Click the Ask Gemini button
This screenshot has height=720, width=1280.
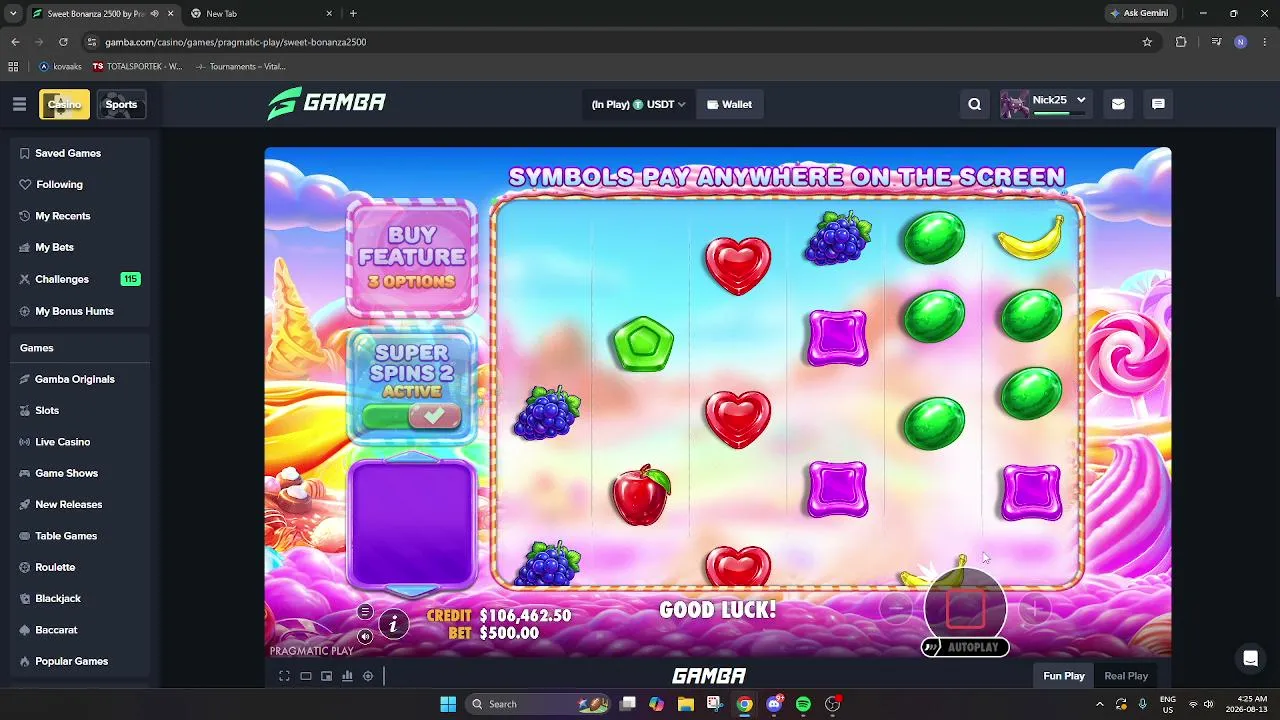tap(1139, 13)
